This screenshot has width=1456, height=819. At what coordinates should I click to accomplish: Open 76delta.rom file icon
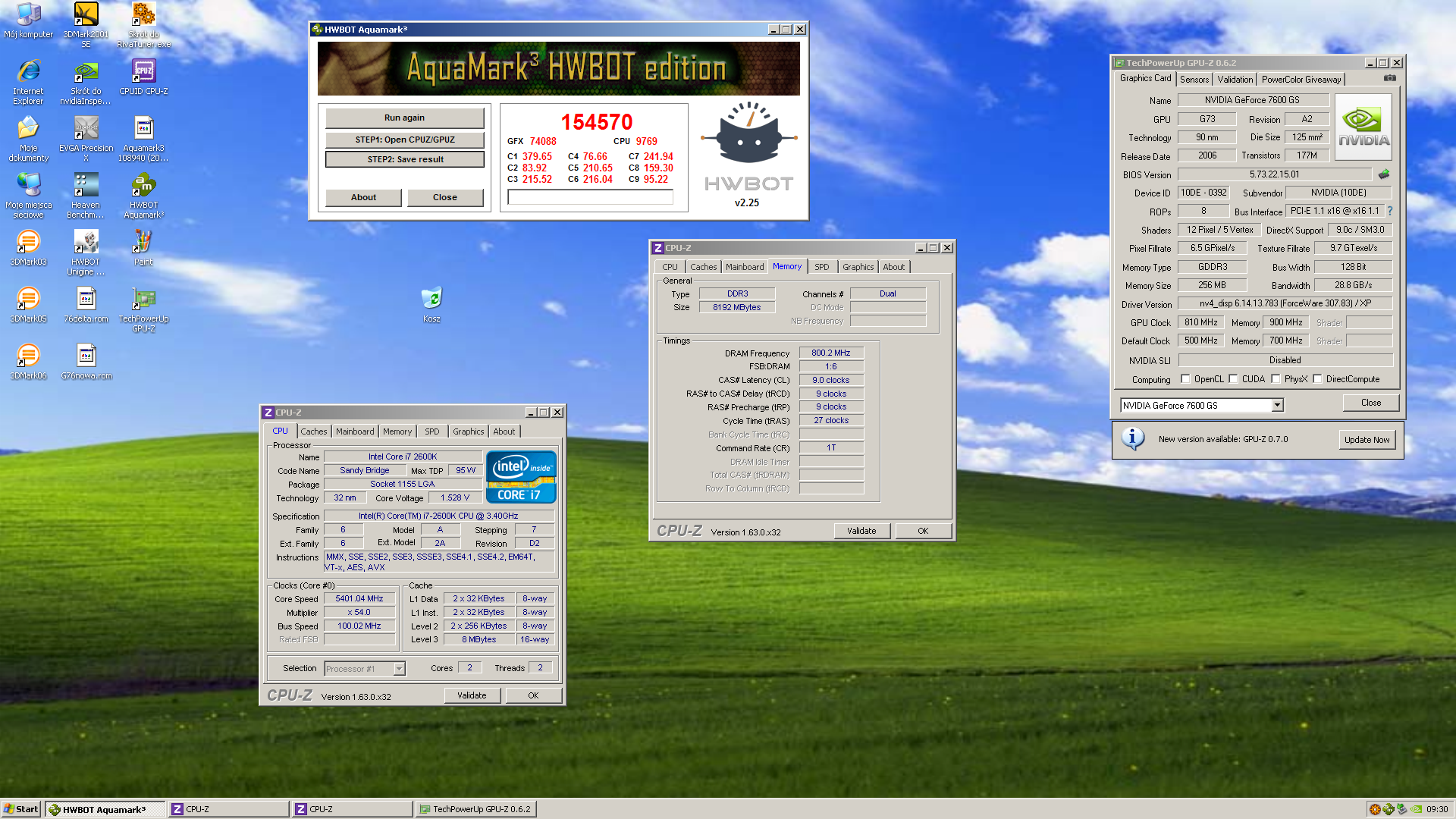(86, 305)
